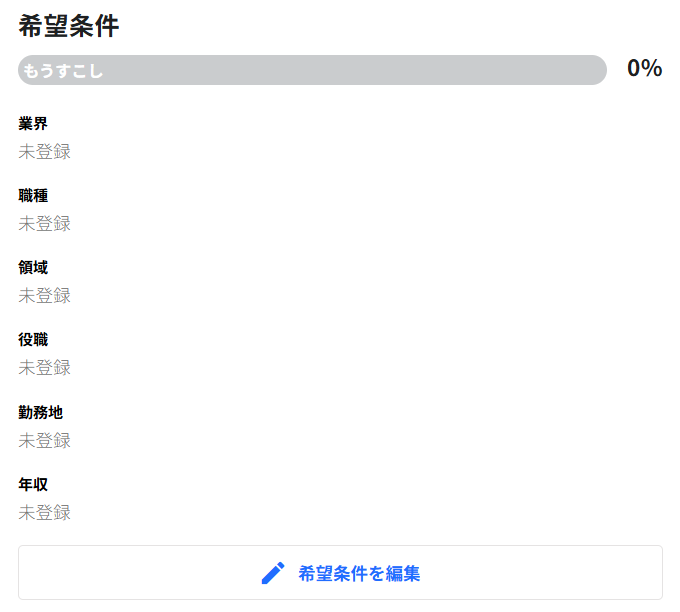
Task: Select the 勤務地 field label
Action: point(40,412)
